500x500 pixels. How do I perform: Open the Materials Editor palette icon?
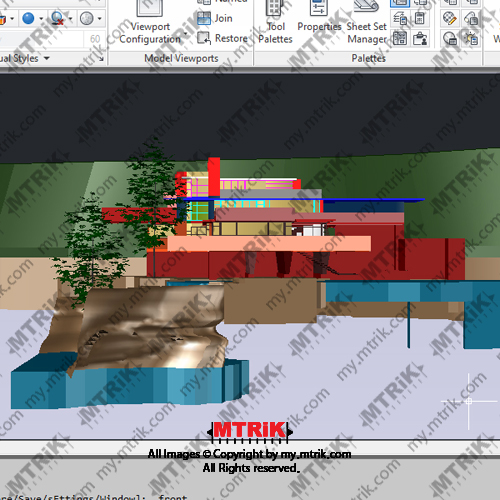pyautogui.click(x=450, y=18)
